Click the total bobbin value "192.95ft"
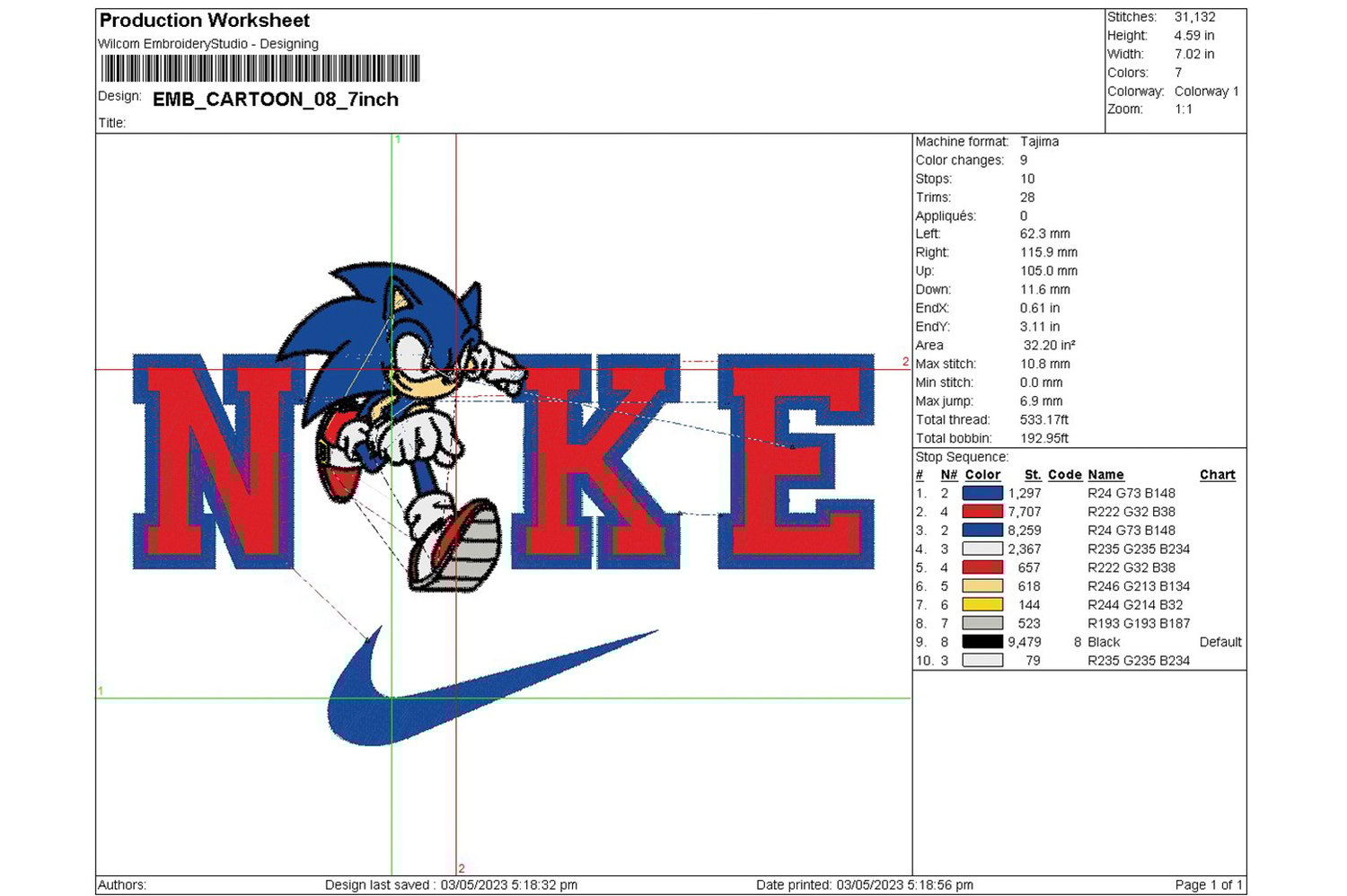 pyautogui.click(x=1044, y=439)
